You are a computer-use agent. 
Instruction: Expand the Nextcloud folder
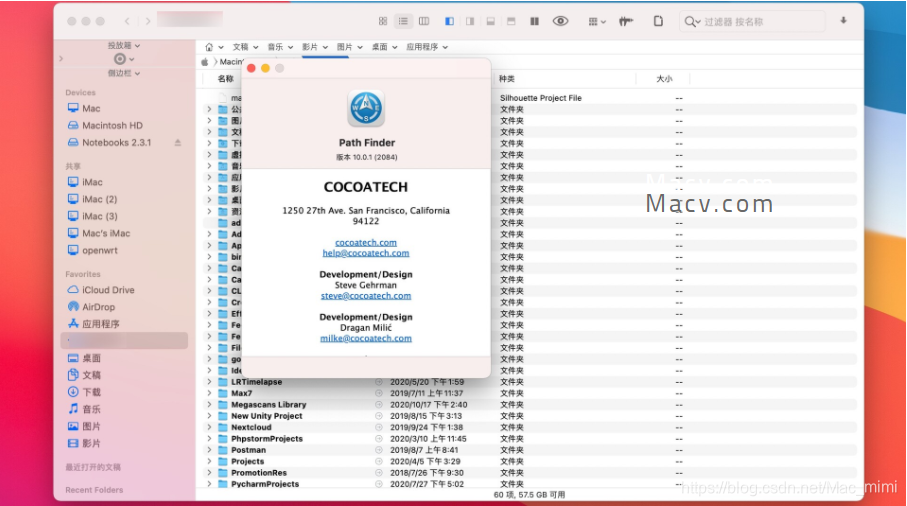pyautogui.click(x=209, y=427)
